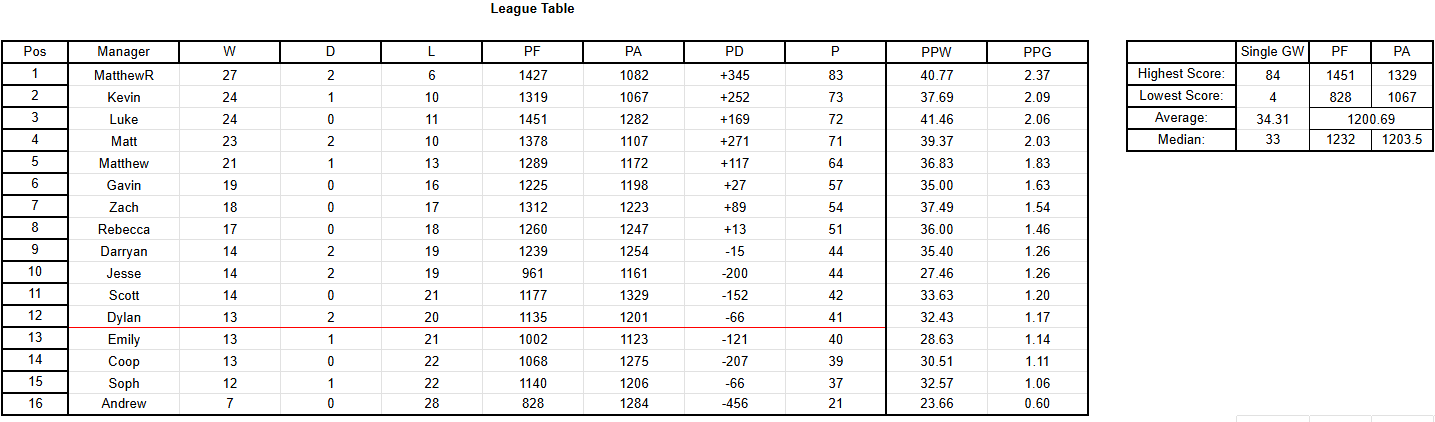Select Luke's PPW value 41.46
Image resolution: width=1435 pixels, height=422 pixels.
click(936, 119)
